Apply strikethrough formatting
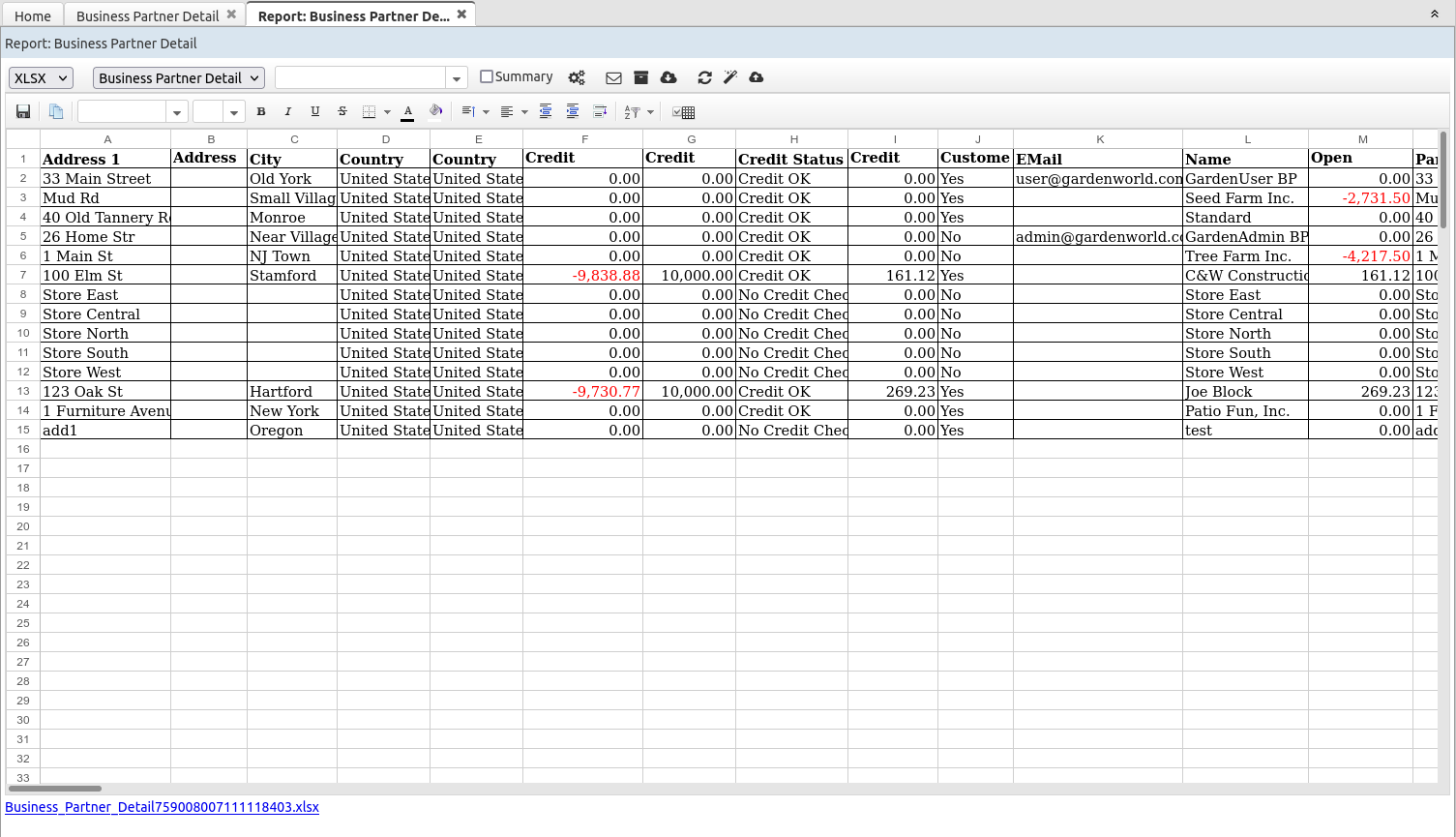Viewport: 1456px width, 837px height. (x=342, y=112)
